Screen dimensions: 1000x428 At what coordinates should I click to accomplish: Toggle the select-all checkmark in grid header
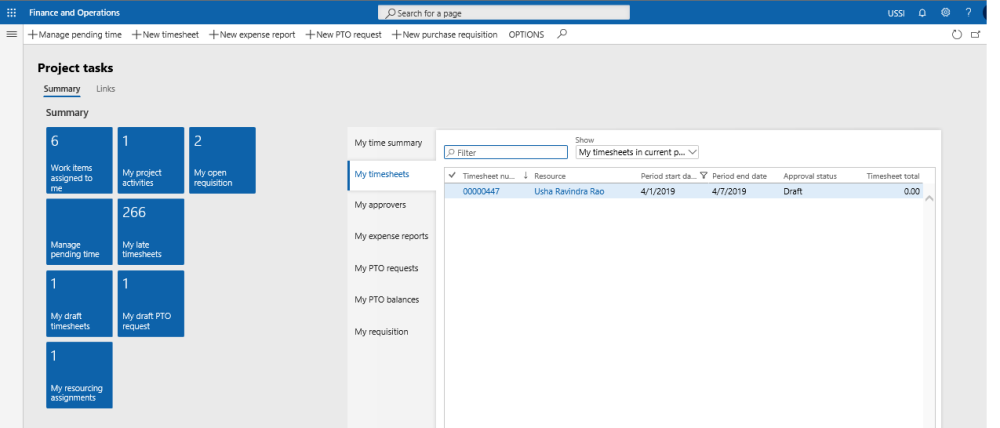click(452, 176)
